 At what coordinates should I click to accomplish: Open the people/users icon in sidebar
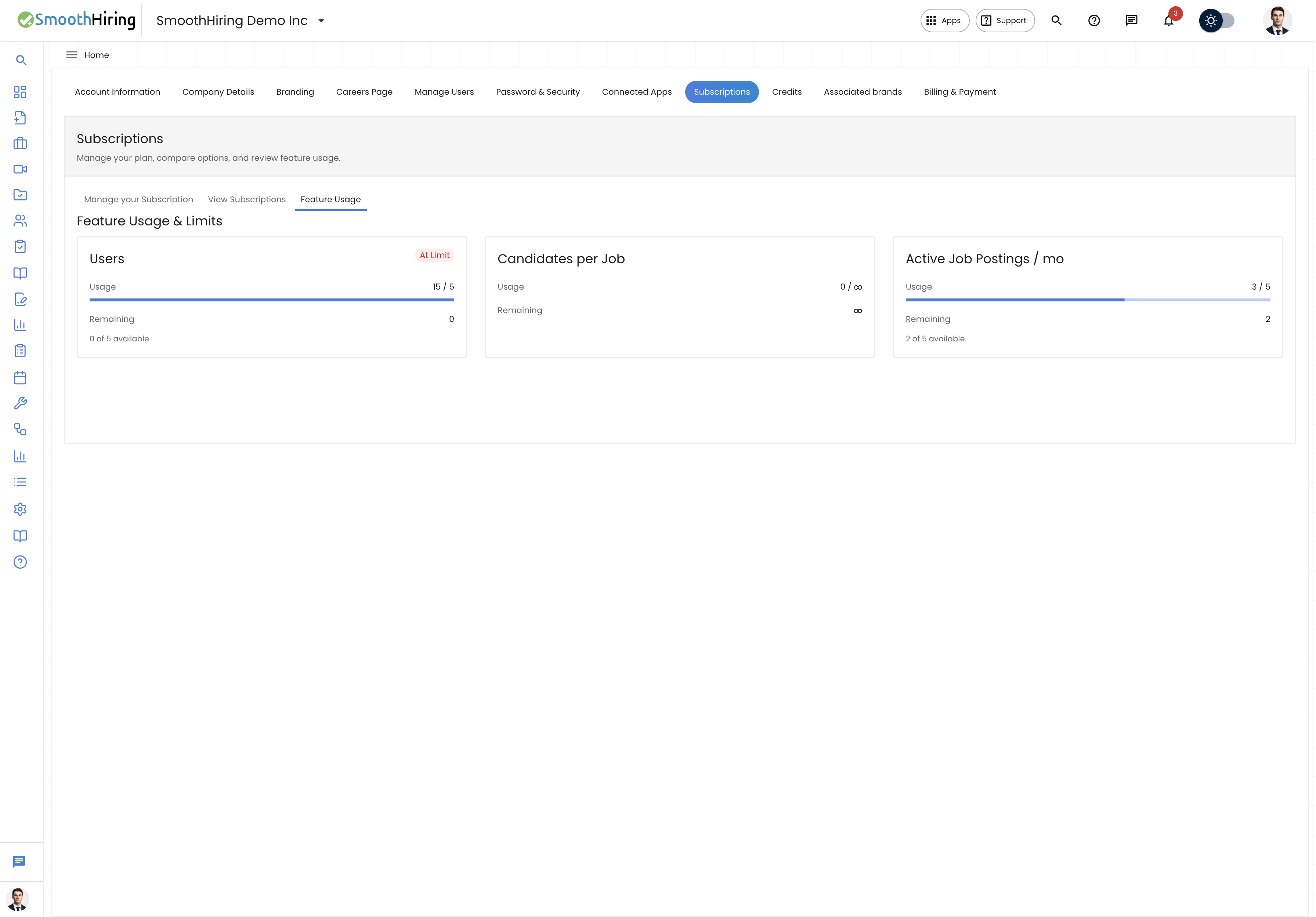click(20, 221)
